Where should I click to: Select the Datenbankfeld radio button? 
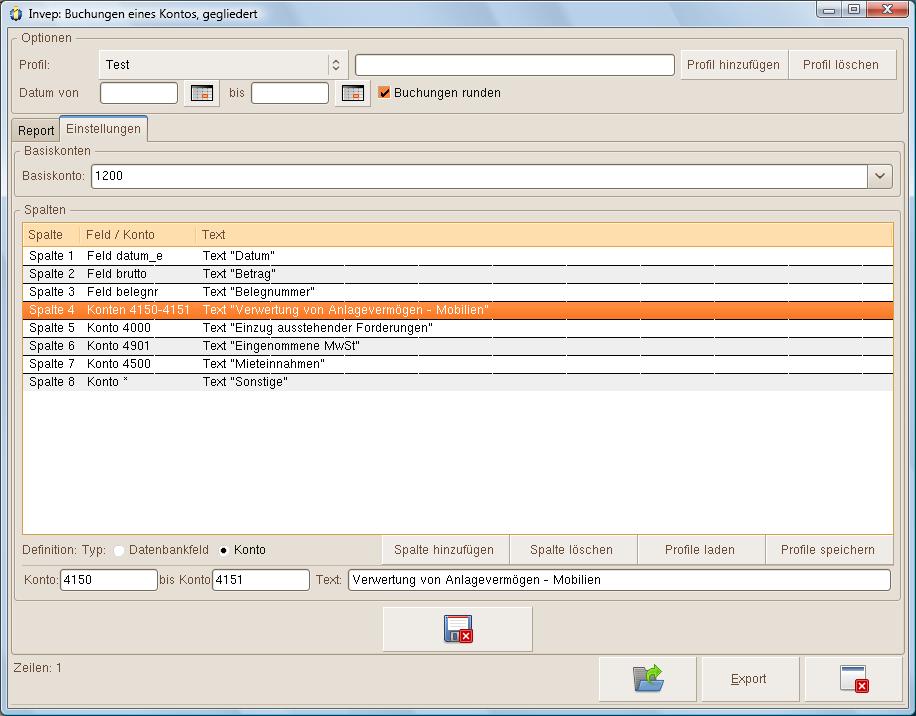(x=119, y=550)
